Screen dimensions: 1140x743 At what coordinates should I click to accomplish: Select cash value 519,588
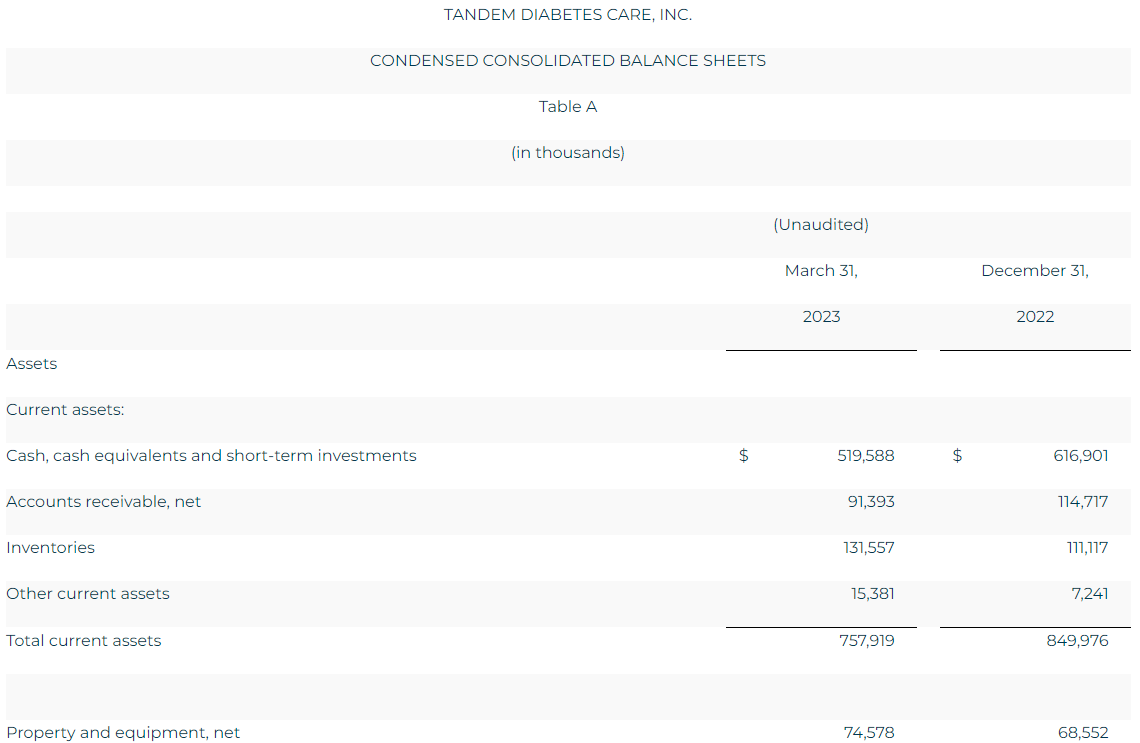[865, 456]
